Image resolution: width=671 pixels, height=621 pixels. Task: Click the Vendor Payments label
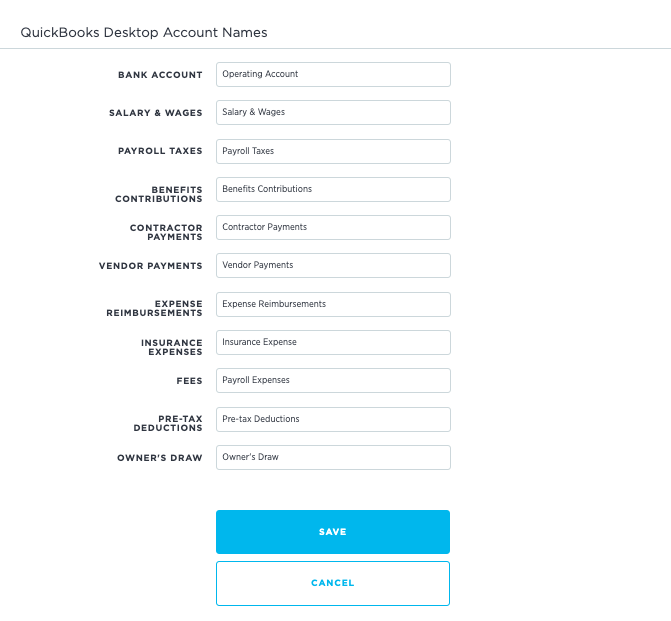tap(151, 266)
